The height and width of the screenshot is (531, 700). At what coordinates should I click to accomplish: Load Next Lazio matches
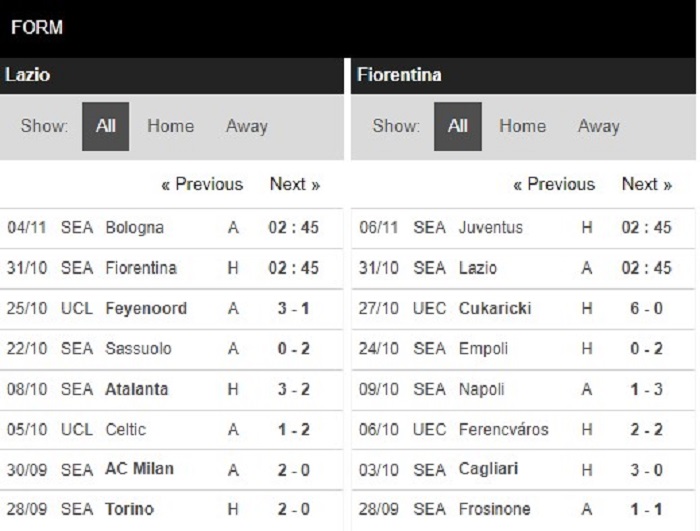(295, 184)
